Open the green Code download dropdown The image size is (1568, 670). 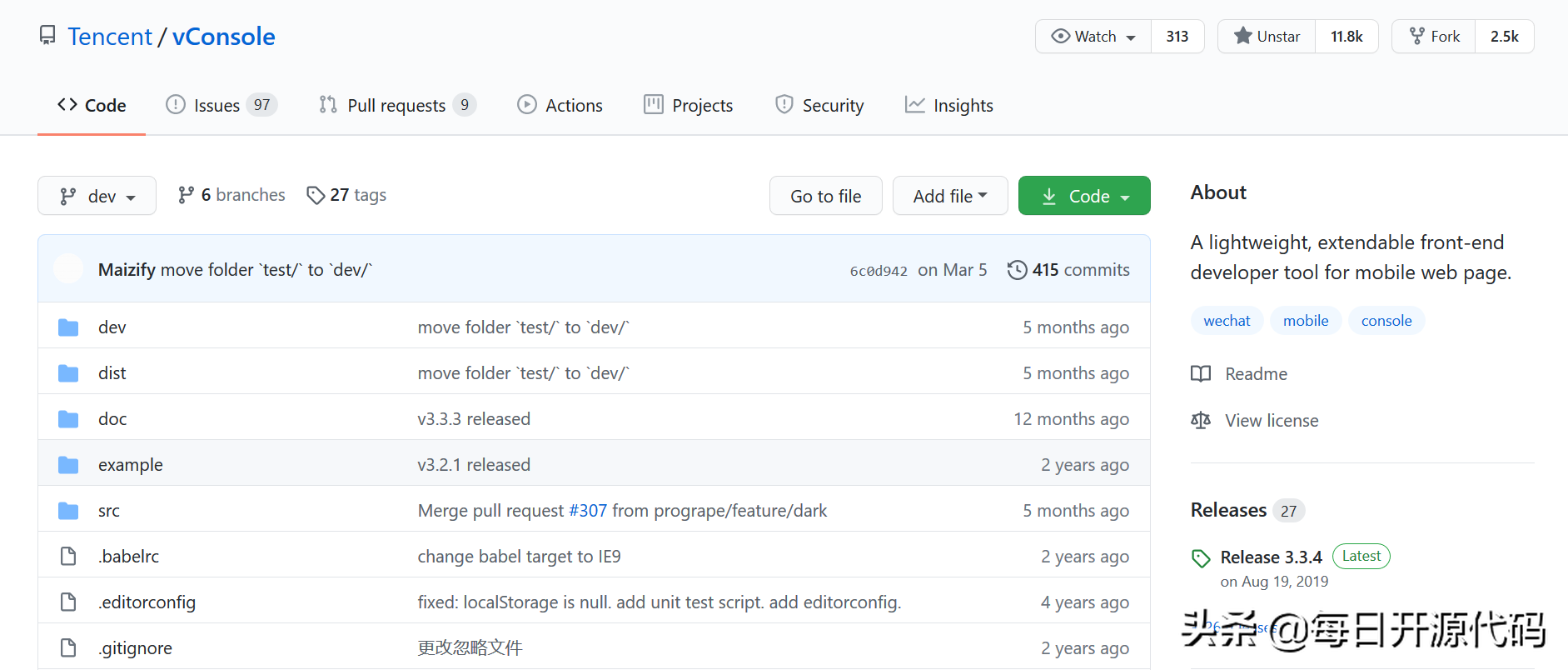1084,196
